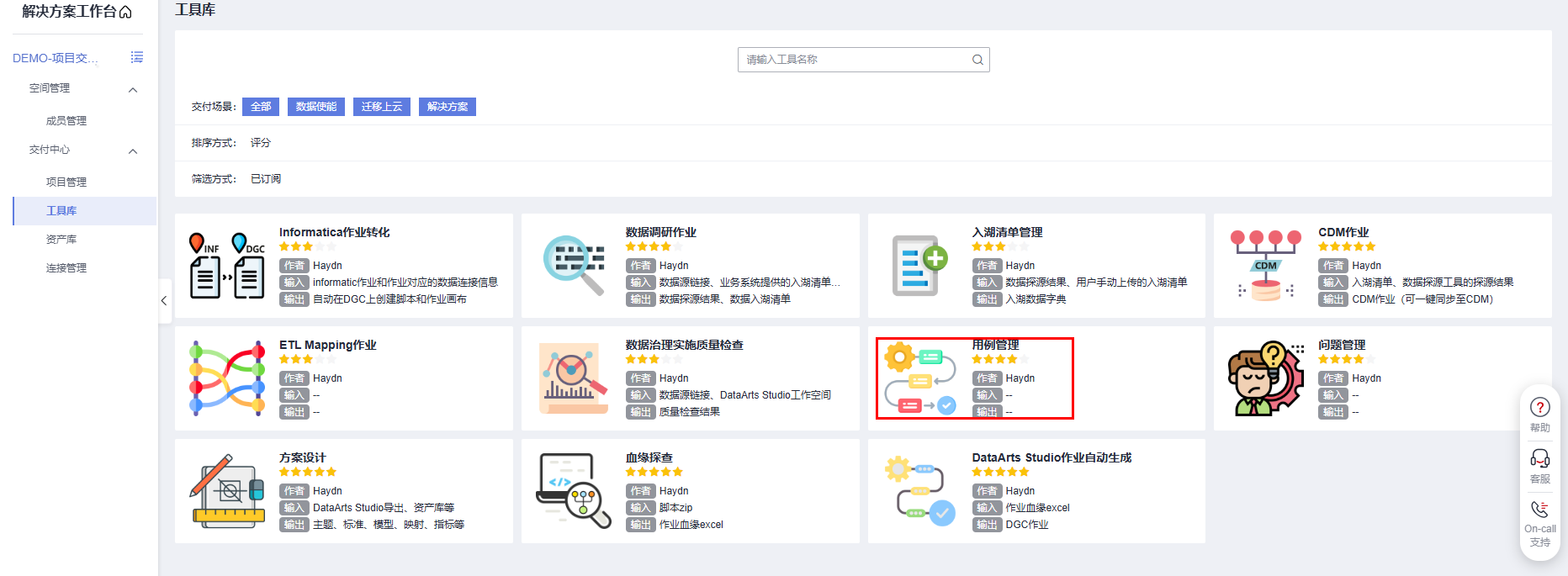This screenshot has width=1568, height=576.
Task: Click the text 自动在DGC上创建脚本和作业画布
Action: point(389,299)
